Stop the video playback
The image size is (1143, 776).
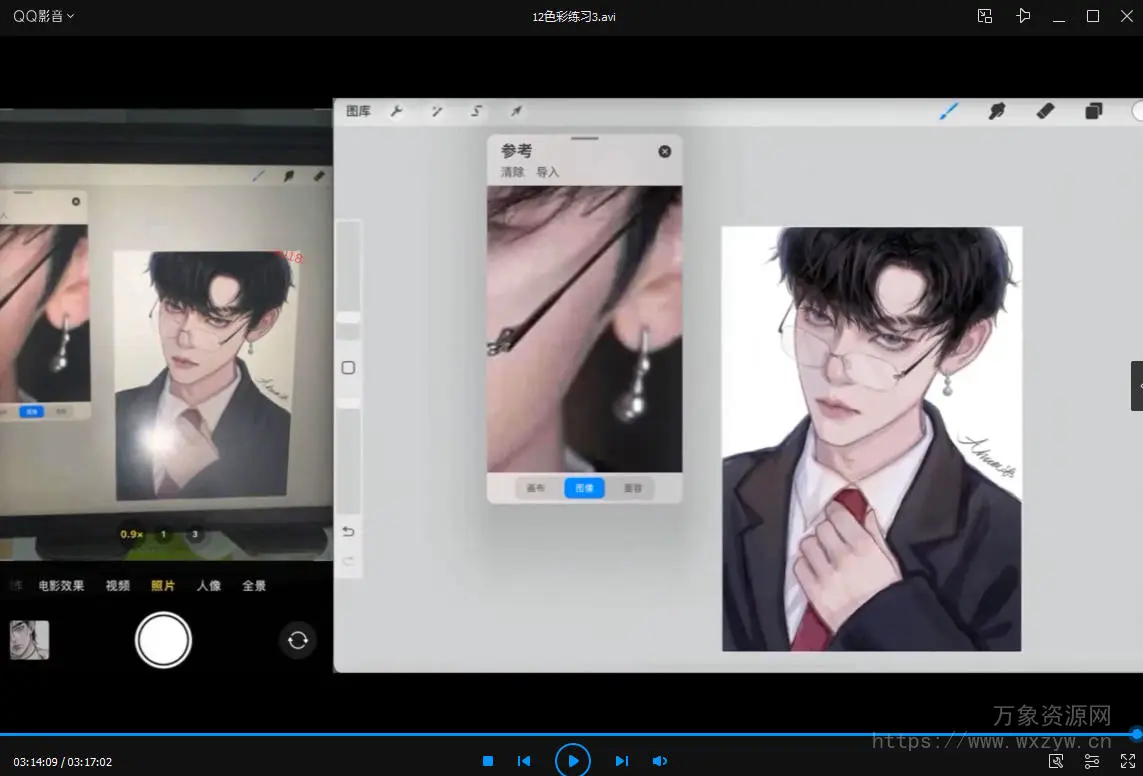(488, 761)
